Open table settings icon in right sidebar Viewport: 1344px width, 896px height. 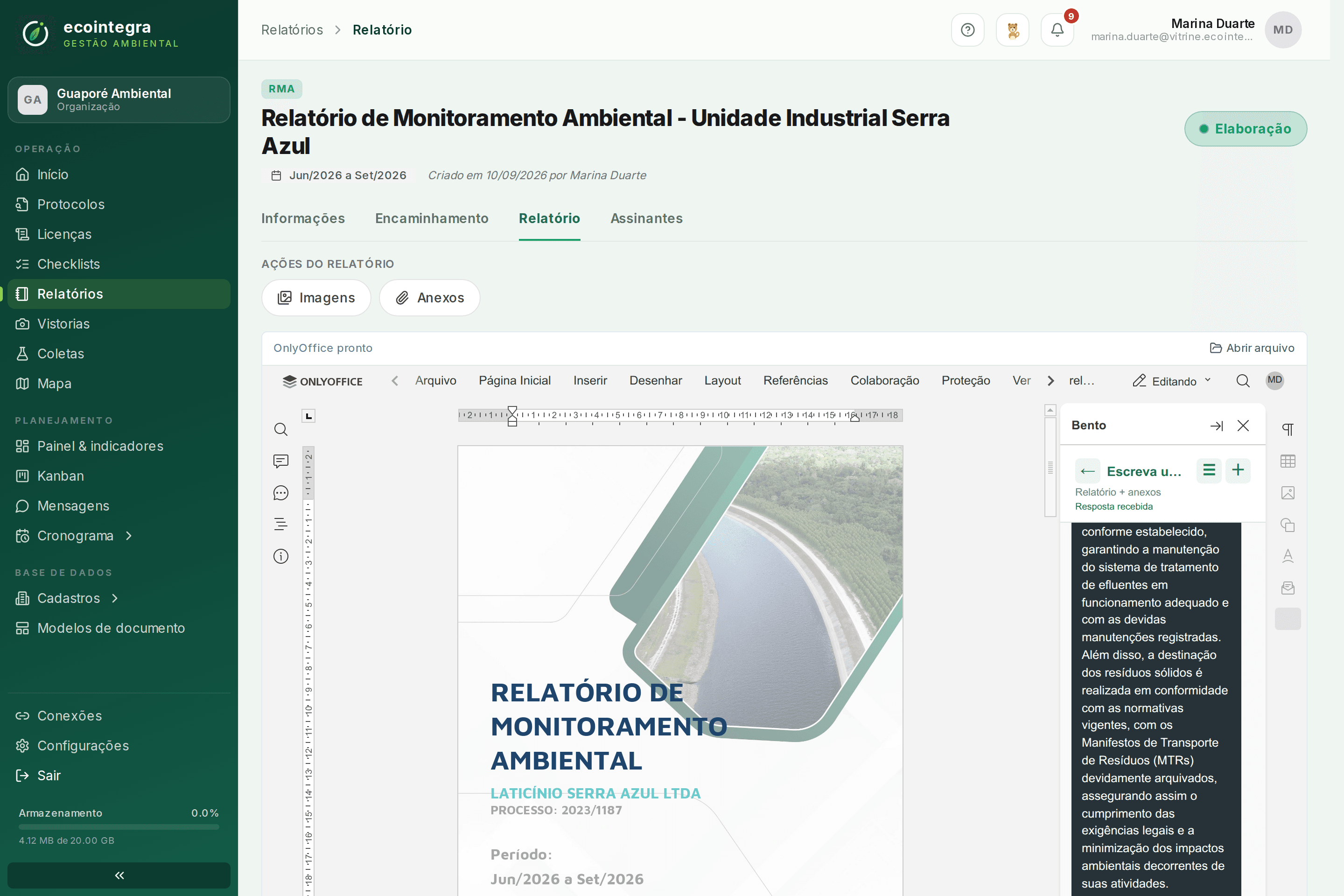point(1288,461)
